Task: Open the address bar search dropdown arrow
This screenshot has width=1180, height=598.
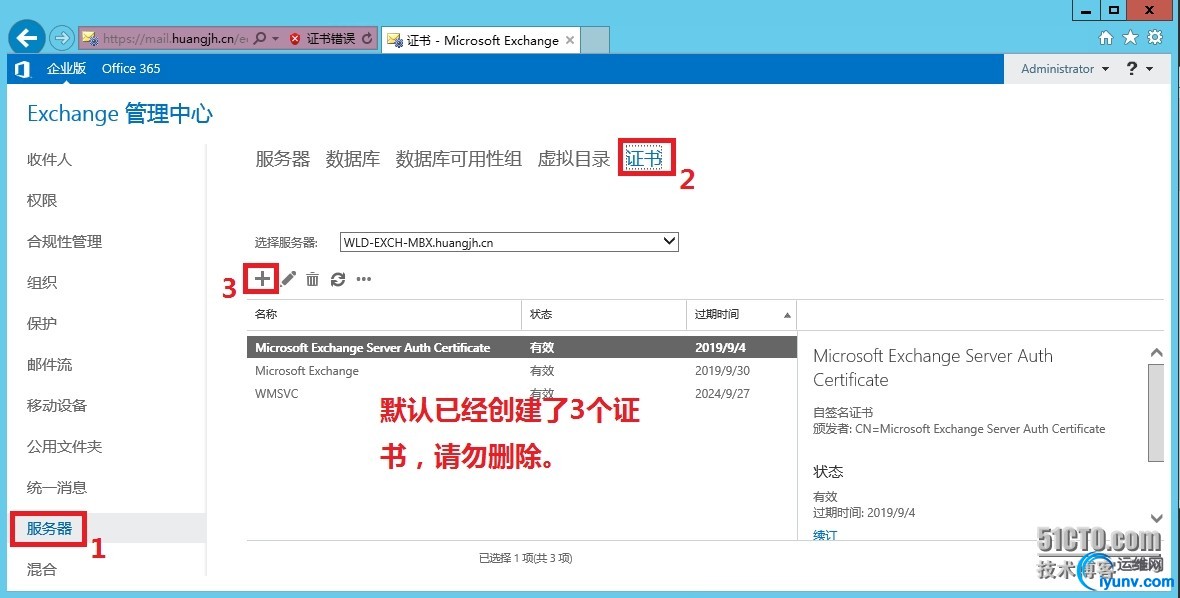Action: (x=275, y=38)
